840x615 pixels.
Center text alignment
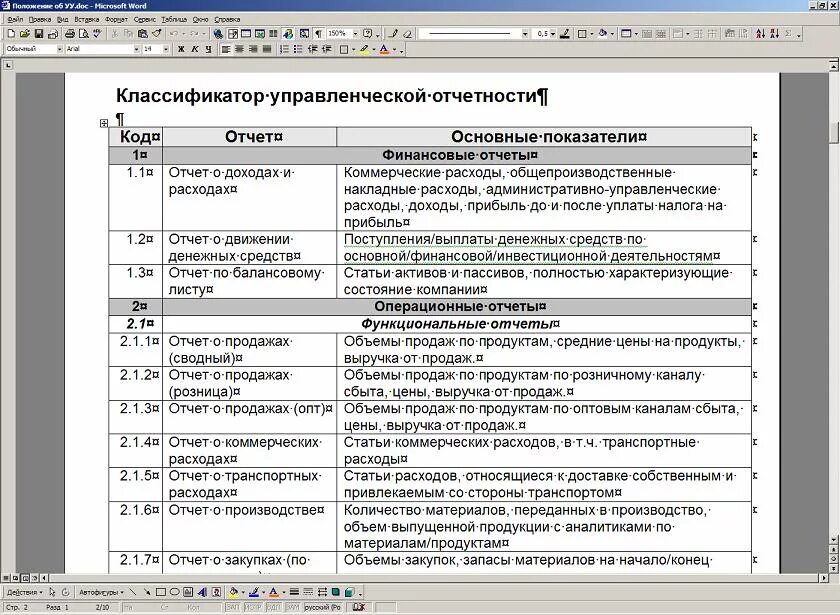pyautogui.click(x=239, y=49)
